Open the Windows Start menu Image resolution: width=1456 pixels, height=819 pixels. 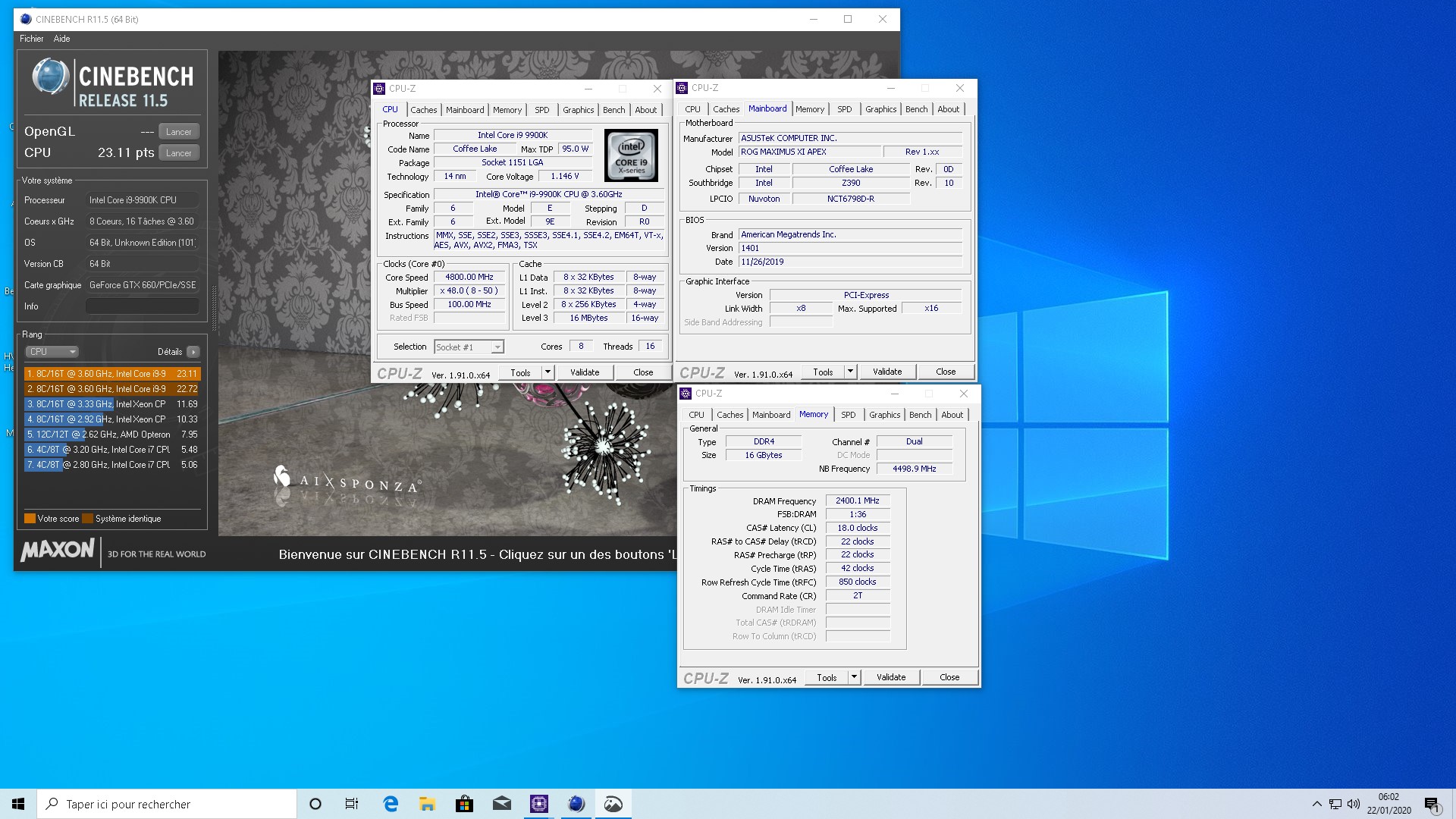[x=18, y=804]
